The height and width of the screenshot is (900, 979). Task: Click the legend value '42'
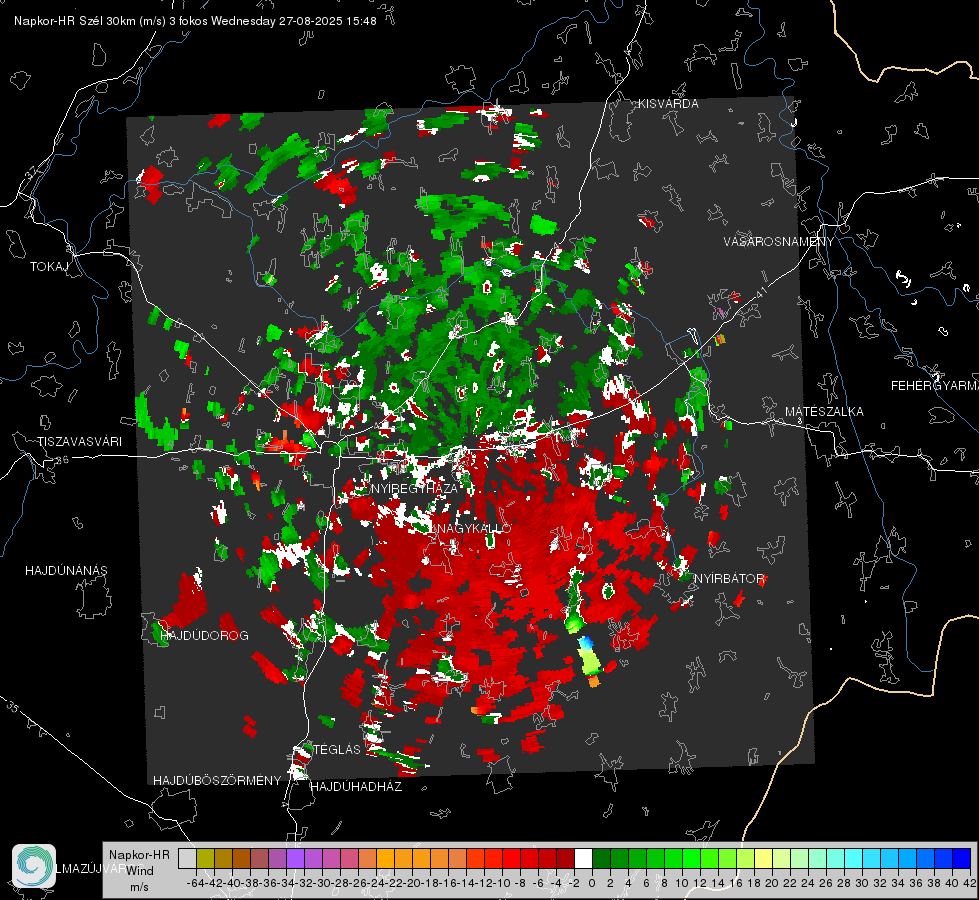click(969, 883)
